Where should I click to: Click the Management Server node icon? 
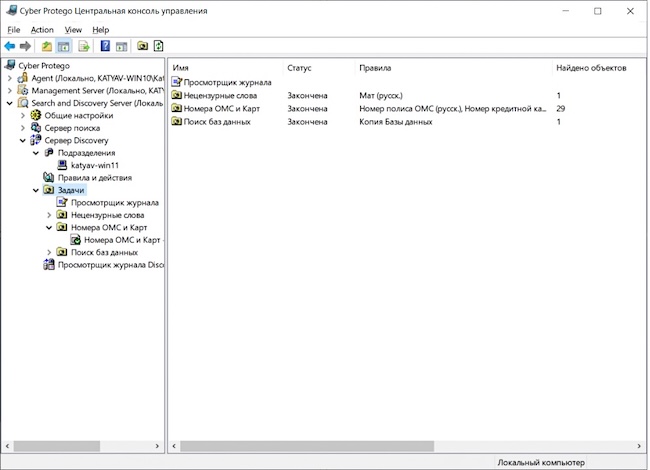(x=23, y=90)
